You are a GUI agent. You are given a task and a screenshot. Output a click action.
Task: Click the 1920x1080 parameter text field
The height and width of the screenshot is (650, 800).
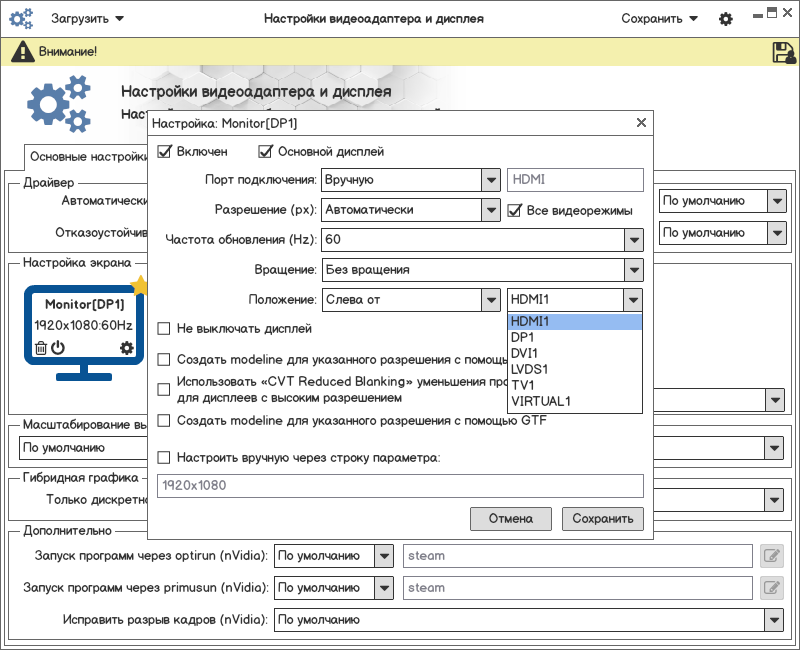tap(400, 486)
